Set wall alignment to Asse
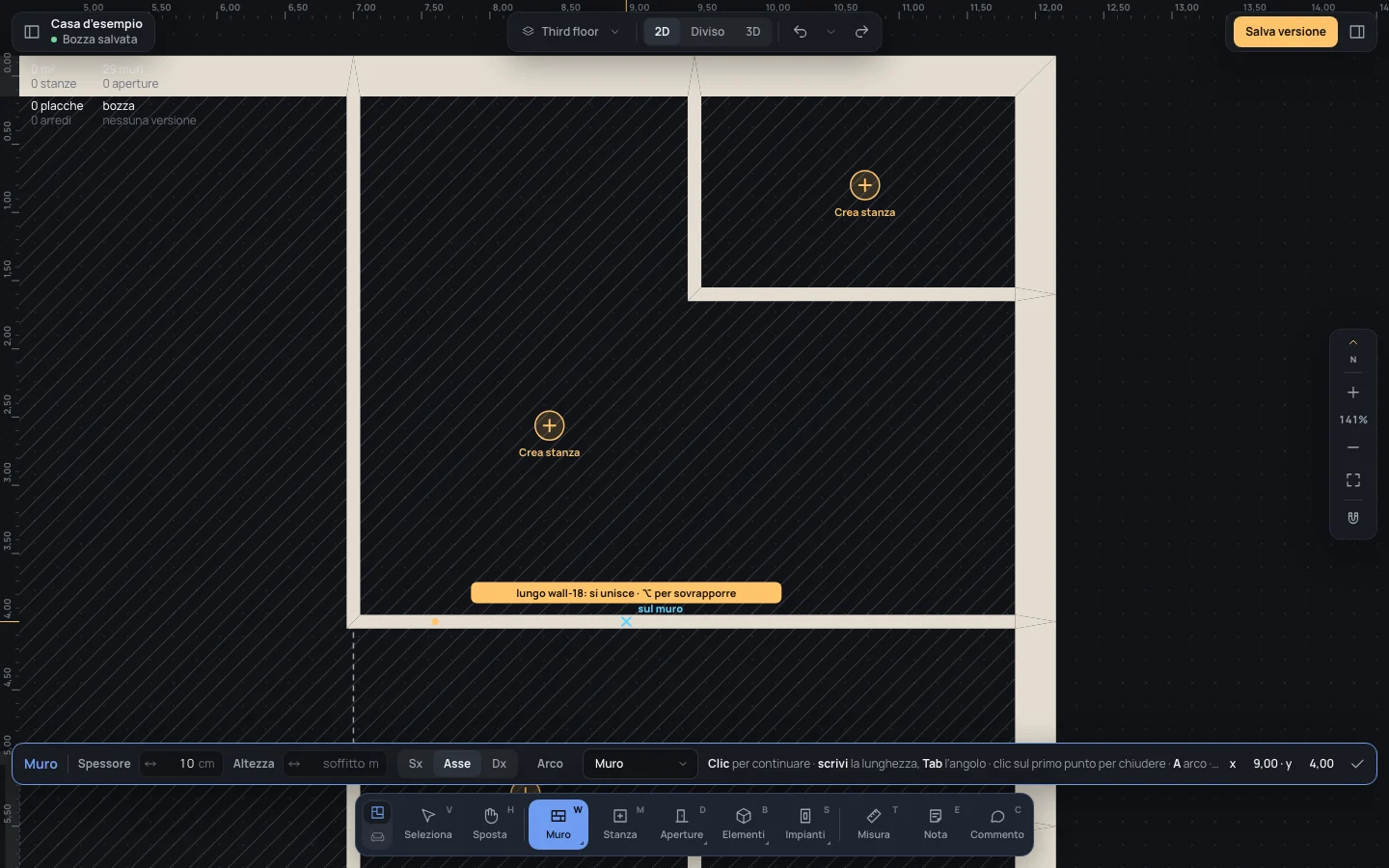The width and height of the screenshot is (1389, 868). coord(457,764)
